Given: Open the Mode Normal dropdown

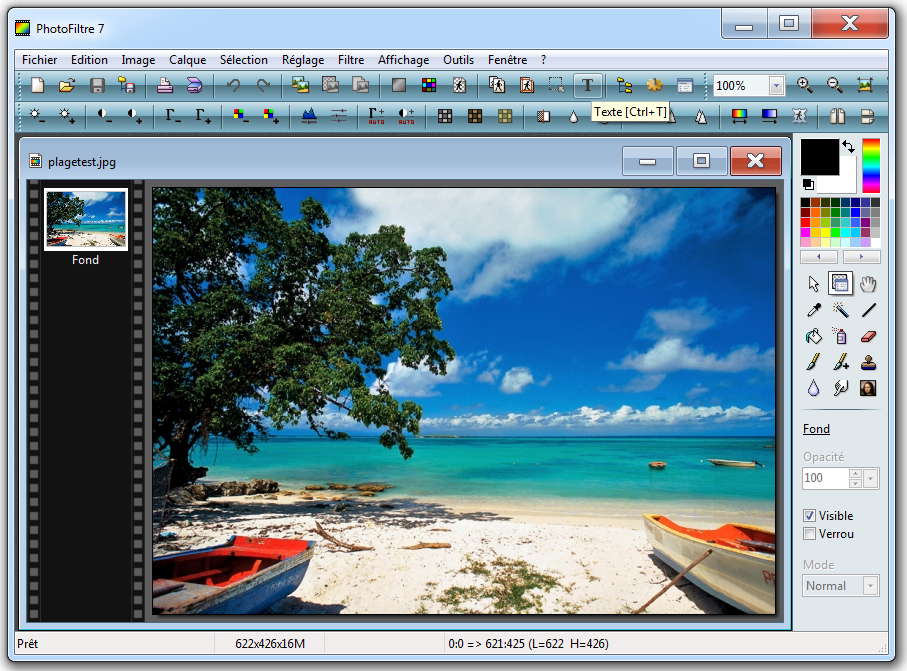Looking at the screenshot, I should [871, 586].
